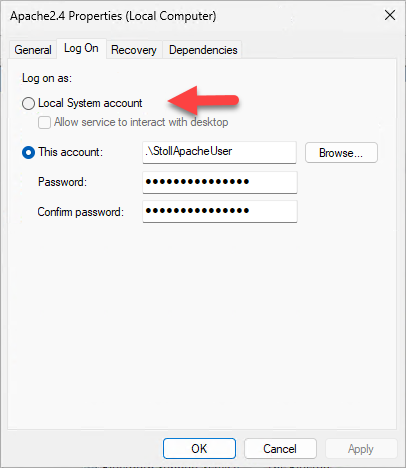406x468 pixels.
Task: Open the Recovery tab
Action: click(x=134, y=50)
